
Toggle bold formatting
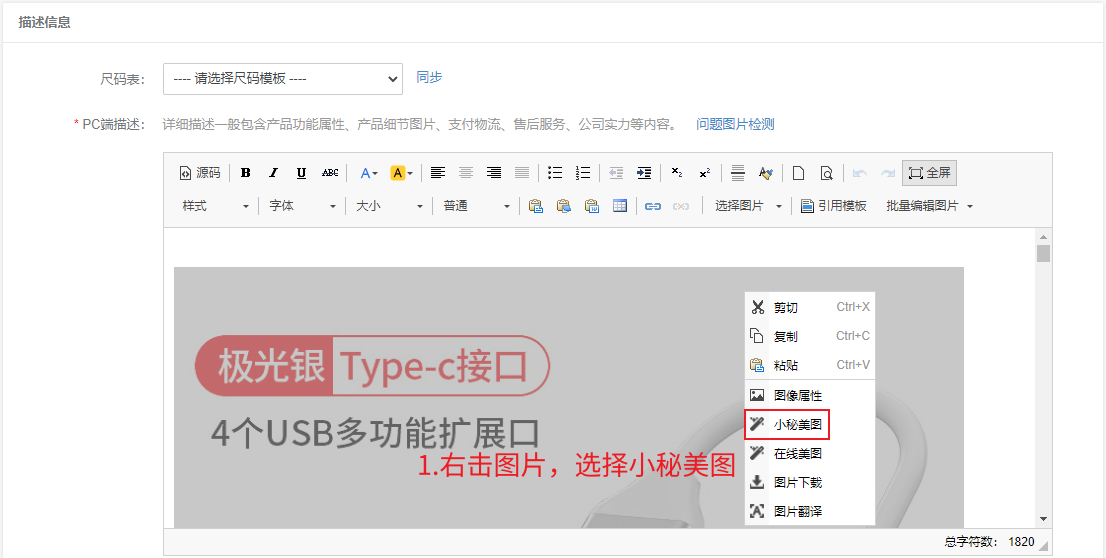coord(245,173)
